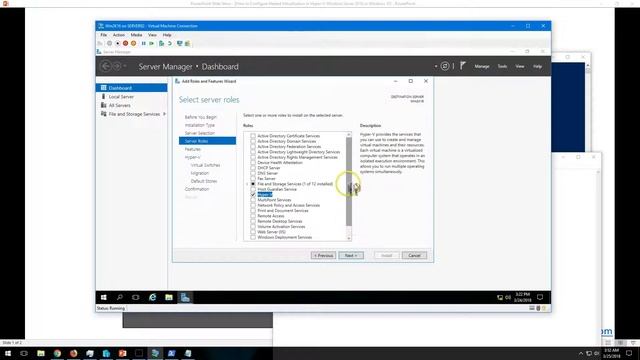
Task: Check the DNS Server role
Action: 253,173
